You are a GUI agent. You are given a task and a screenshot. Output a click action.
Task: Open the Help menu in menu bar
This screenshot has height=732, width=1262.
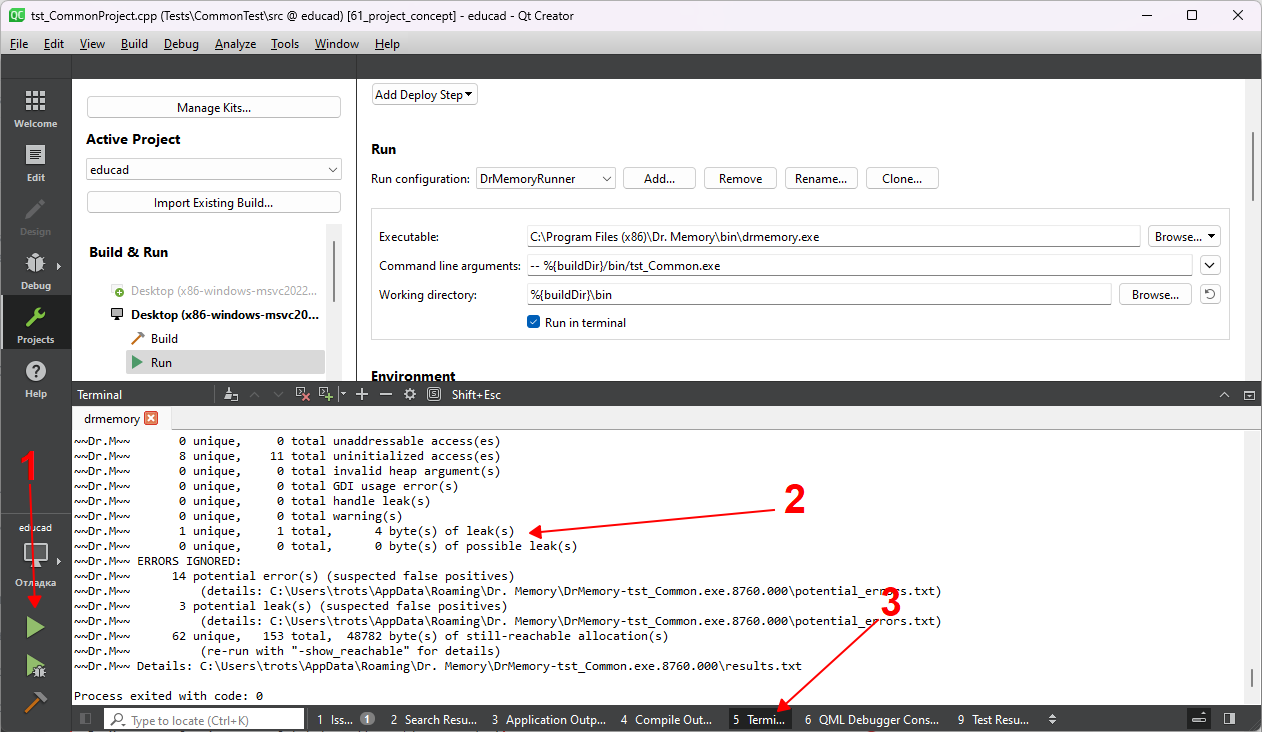click(x=387, y=44)
